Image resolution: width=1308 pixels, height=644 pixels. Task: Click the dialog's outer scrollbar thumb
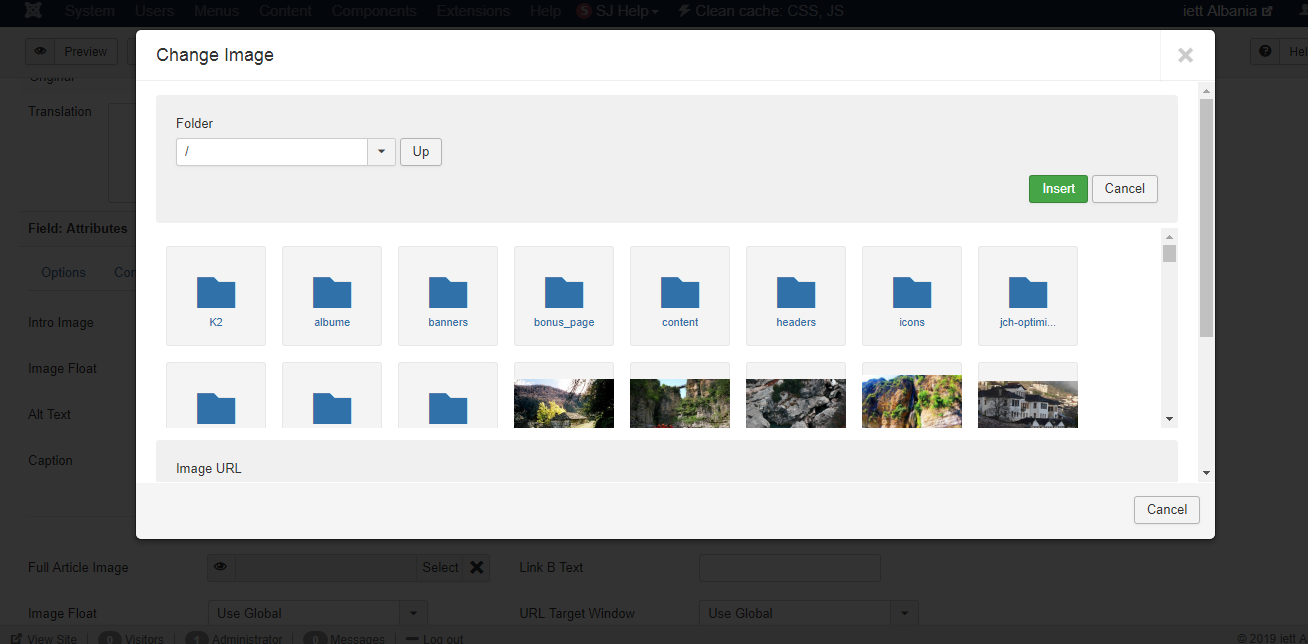pos(1206,217)
